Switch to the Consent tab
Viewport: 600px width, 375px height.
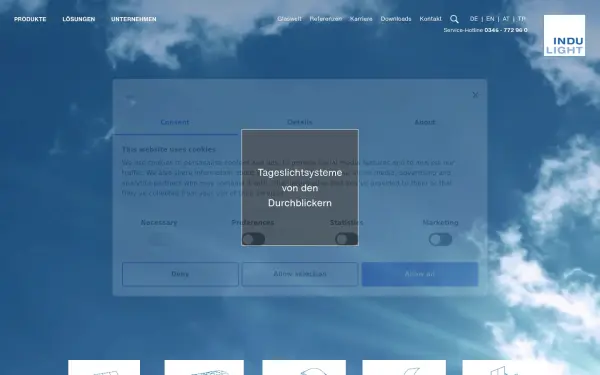click(x=175, y=122)
